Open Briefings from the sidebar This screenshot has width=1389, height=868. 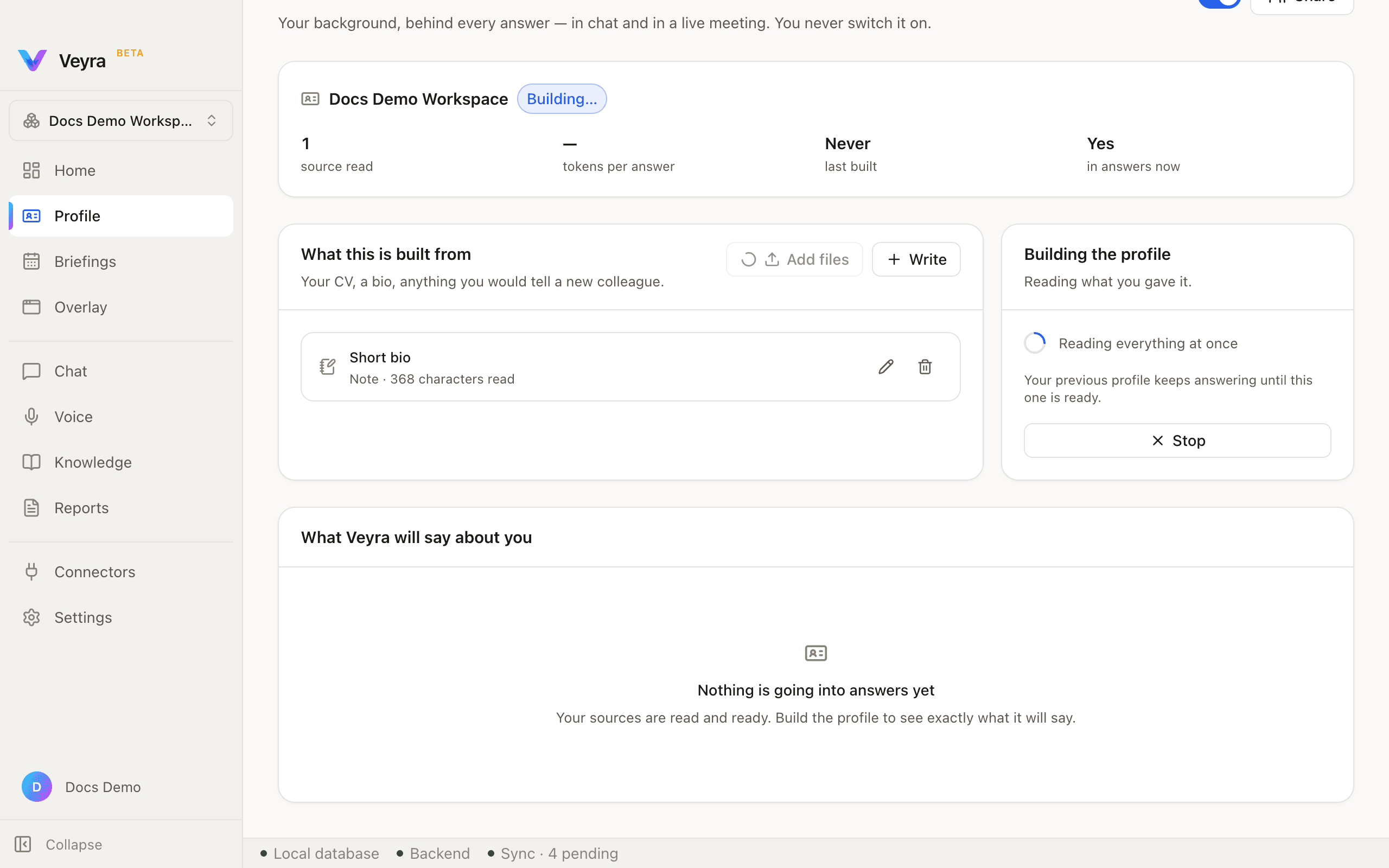click(x=120, y=262)
